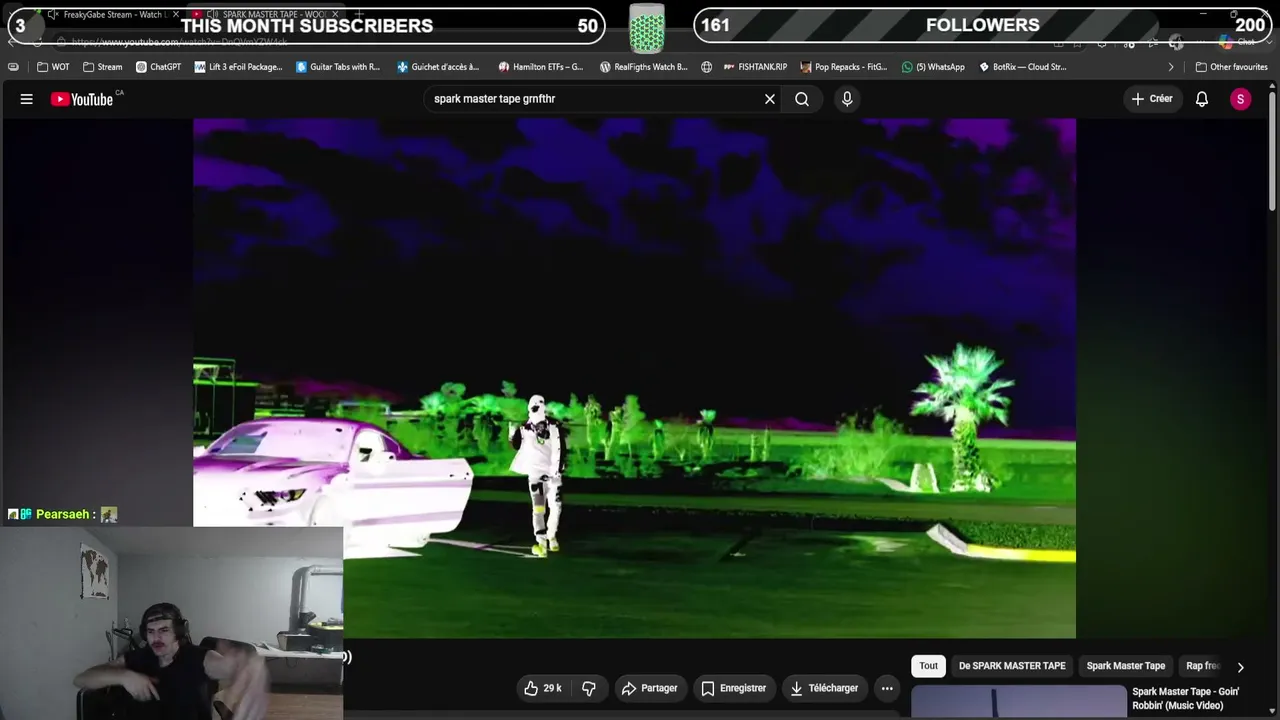
Task: Expand the bookmarks overflow chevron
Action: pyautogui.click(x=1171, y=67)
